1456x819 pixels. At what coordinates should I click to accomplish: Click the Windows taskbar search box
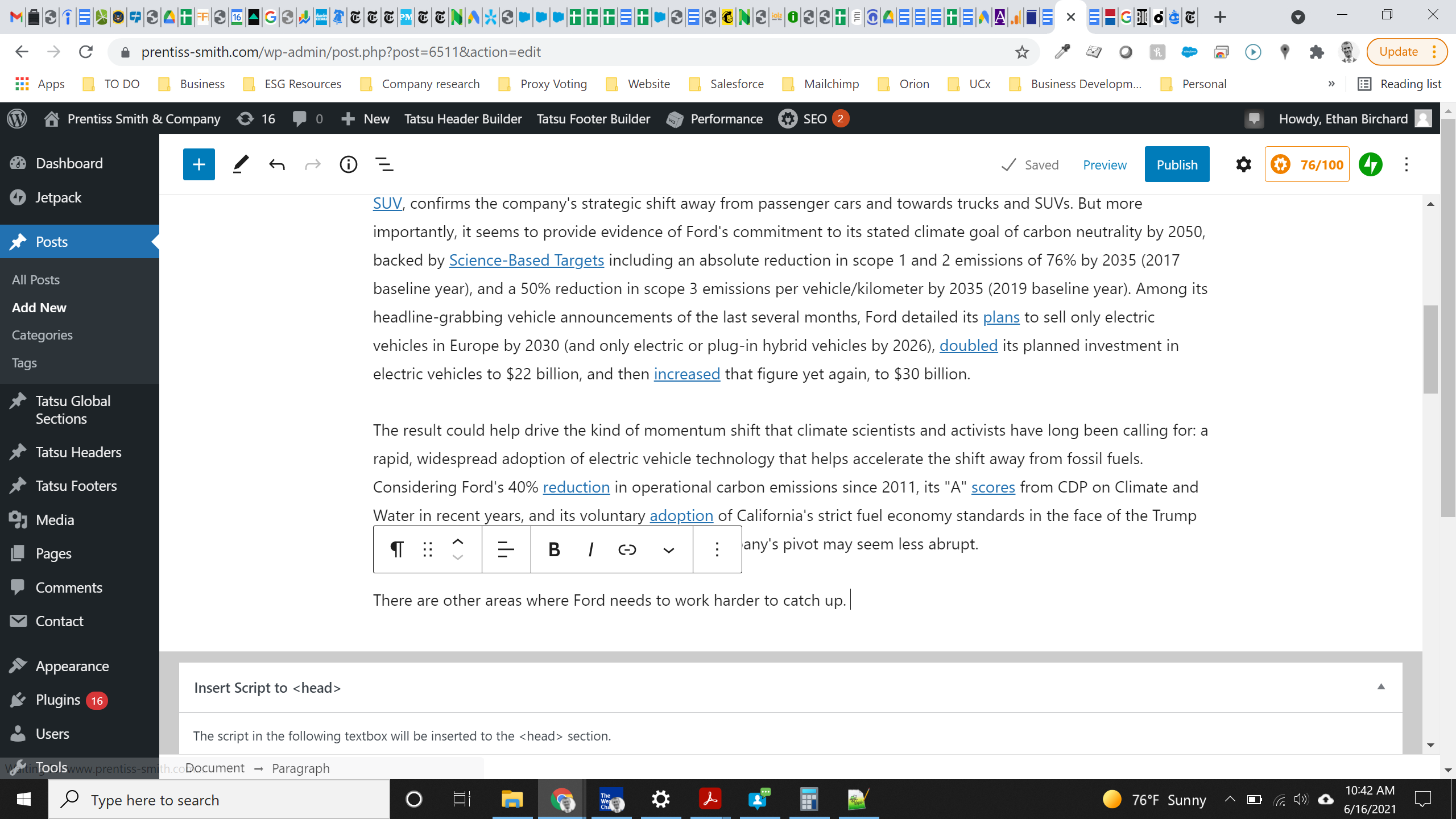(220, 800)
